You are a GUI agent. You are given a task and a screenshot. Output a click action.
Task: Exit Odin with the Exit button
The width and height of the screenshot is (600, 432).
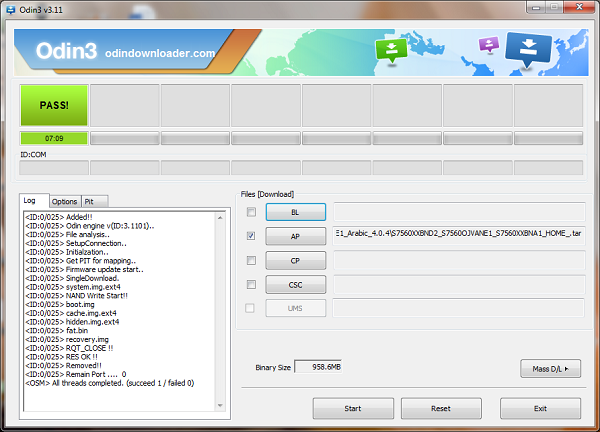pyautogui.click(x=540, y=408)
